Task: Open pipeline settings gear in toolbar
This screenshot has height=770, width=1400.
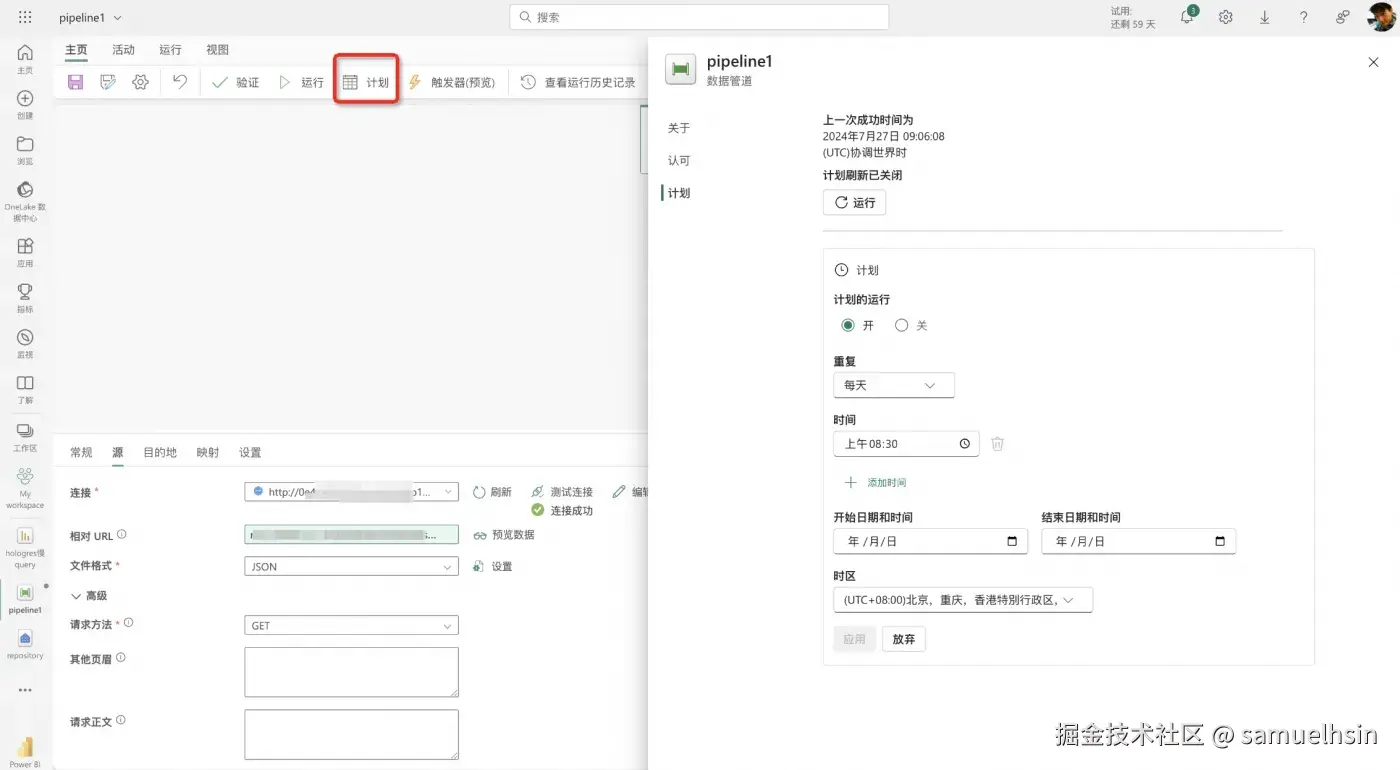Action: coord(140,82)
